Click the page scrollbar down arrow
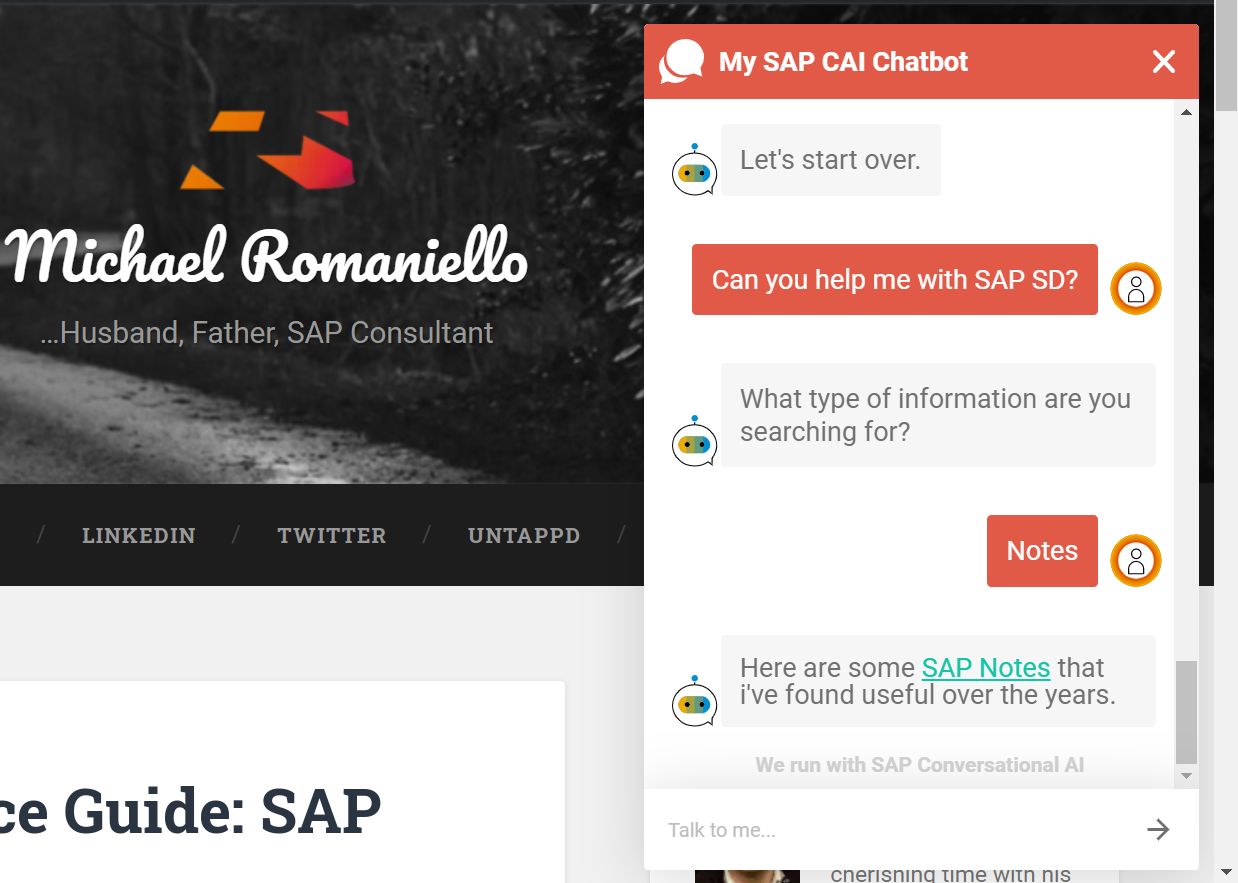 click(x=1227, y=872)
